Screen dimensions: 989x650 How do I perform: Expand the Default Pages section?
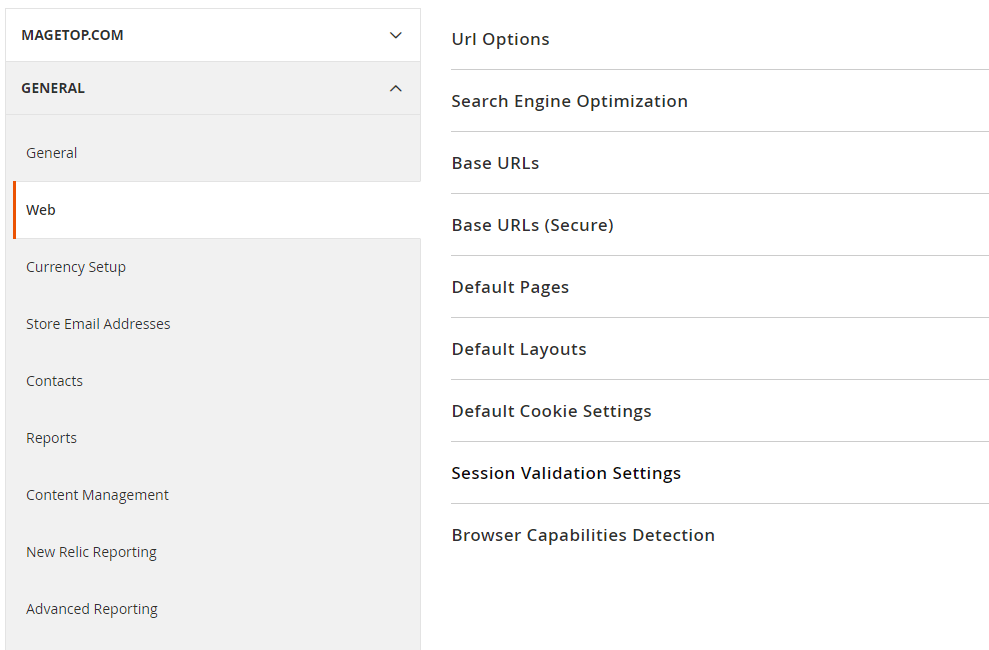pyautogui.click(x=510, y=287)
